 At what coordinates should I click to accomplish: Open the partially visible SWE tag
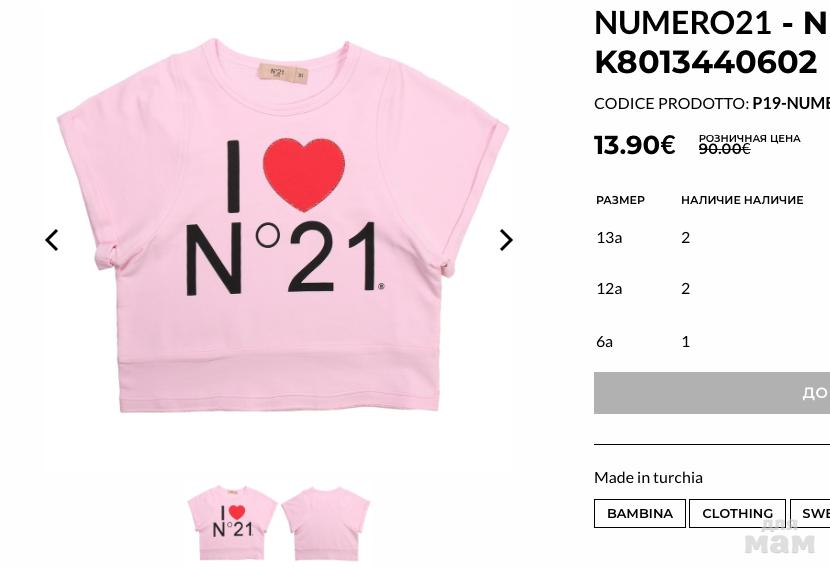coord(813,513)
